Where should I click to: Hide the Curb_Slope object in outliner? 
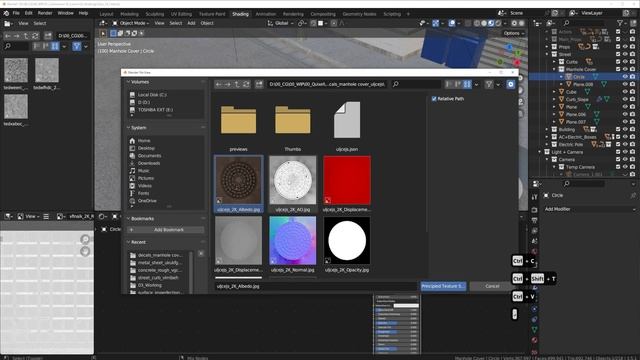(x=625, y=99)
